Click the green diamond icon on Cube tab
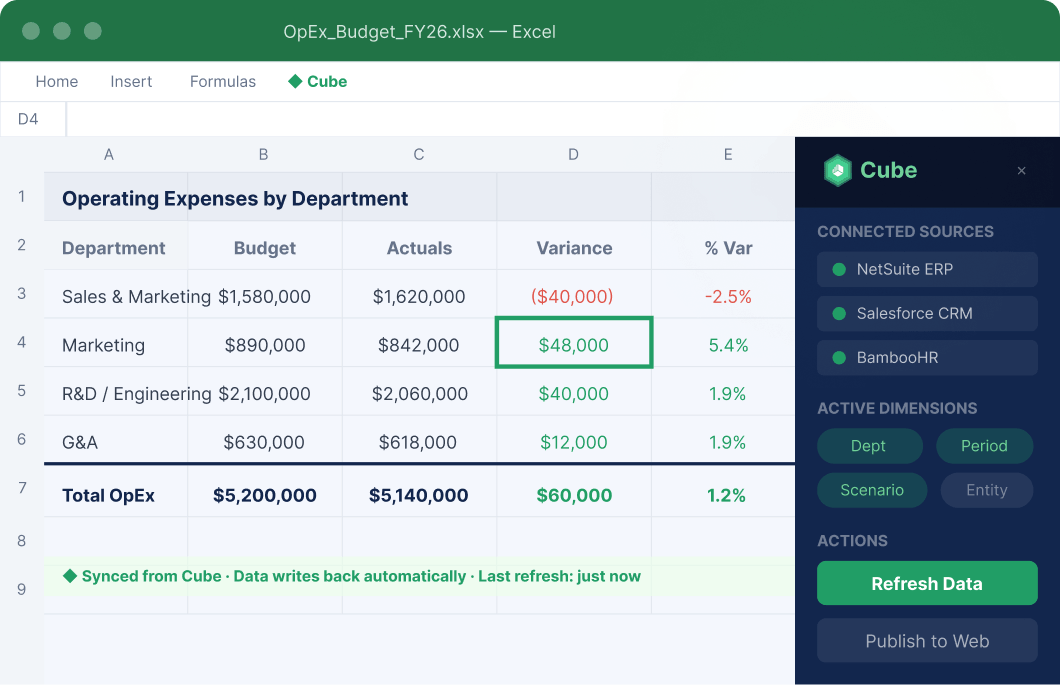This screenshot has height=685, width=1060. 295,81
